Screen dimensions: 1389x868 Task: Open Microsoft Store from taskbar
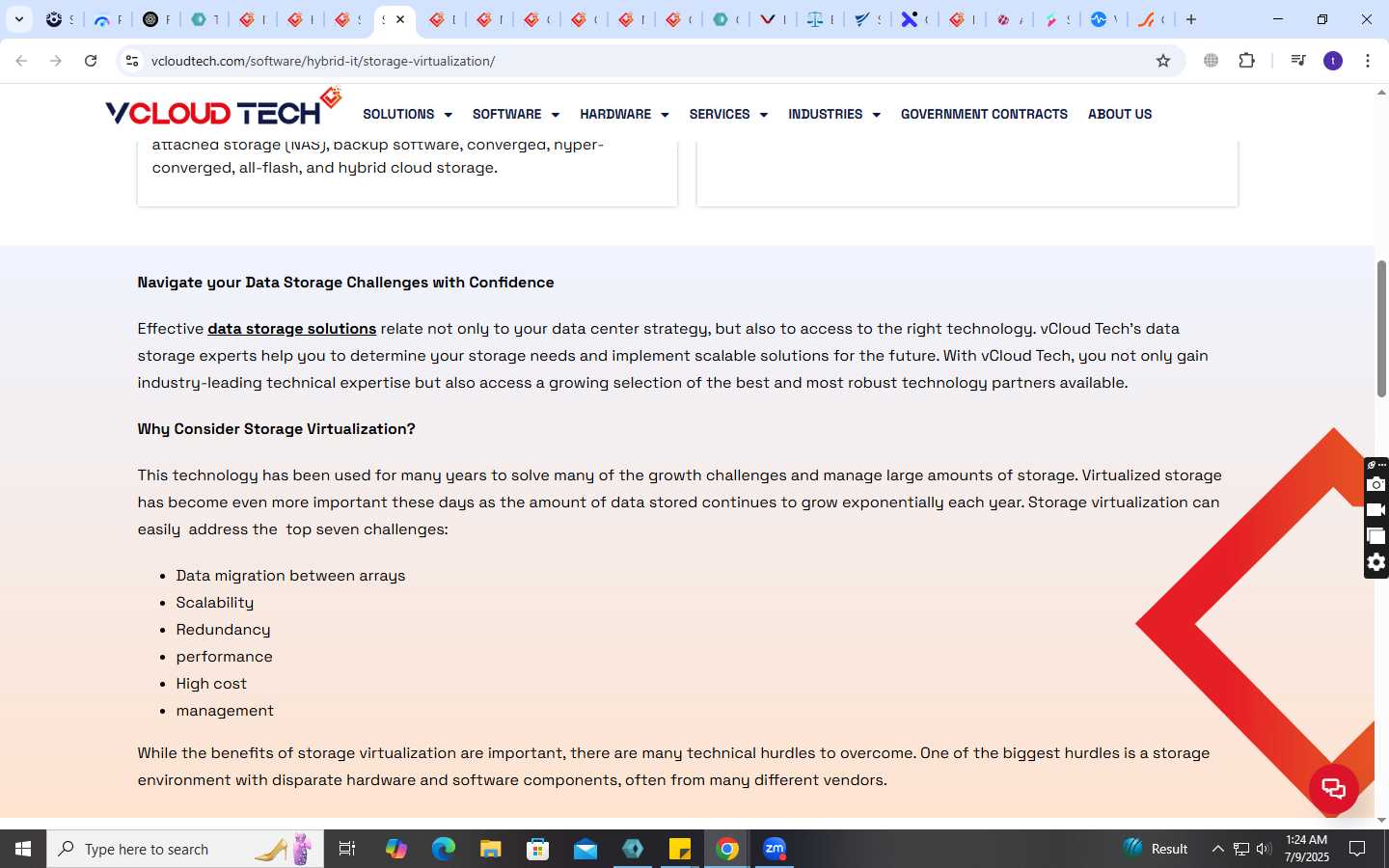click(x=537, y=849)
